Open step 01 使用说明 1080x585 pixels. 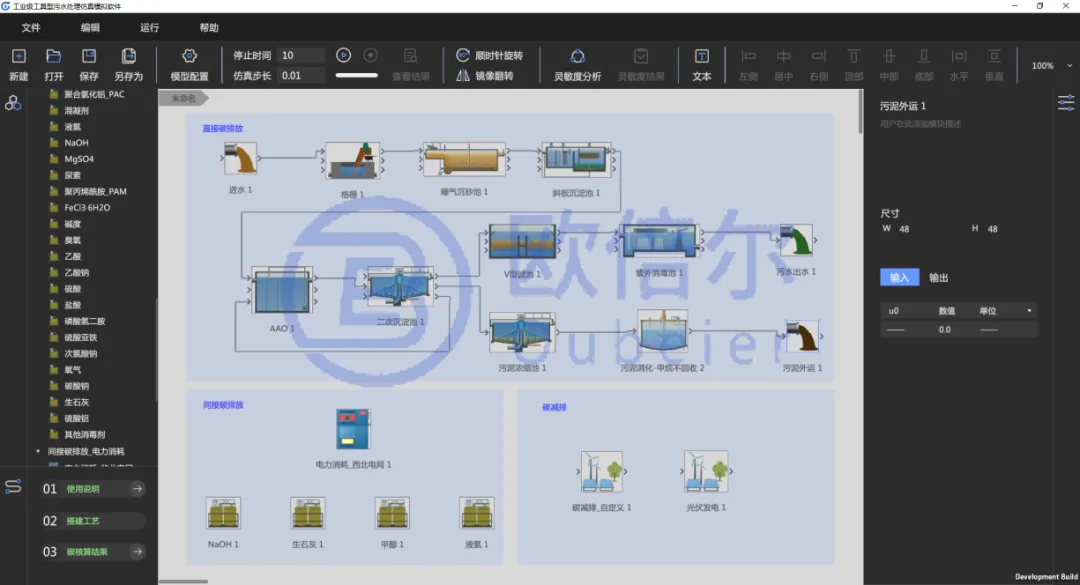pos(94,489)
